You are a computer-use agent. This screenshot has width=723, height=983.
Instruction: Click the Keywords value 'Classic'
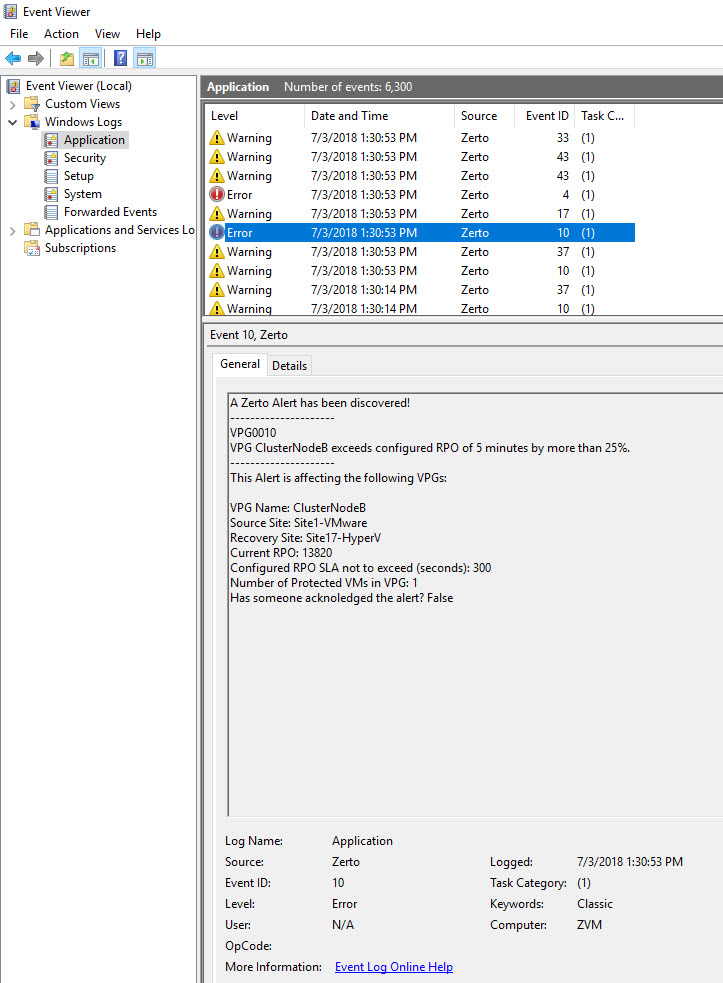(594, 904)
